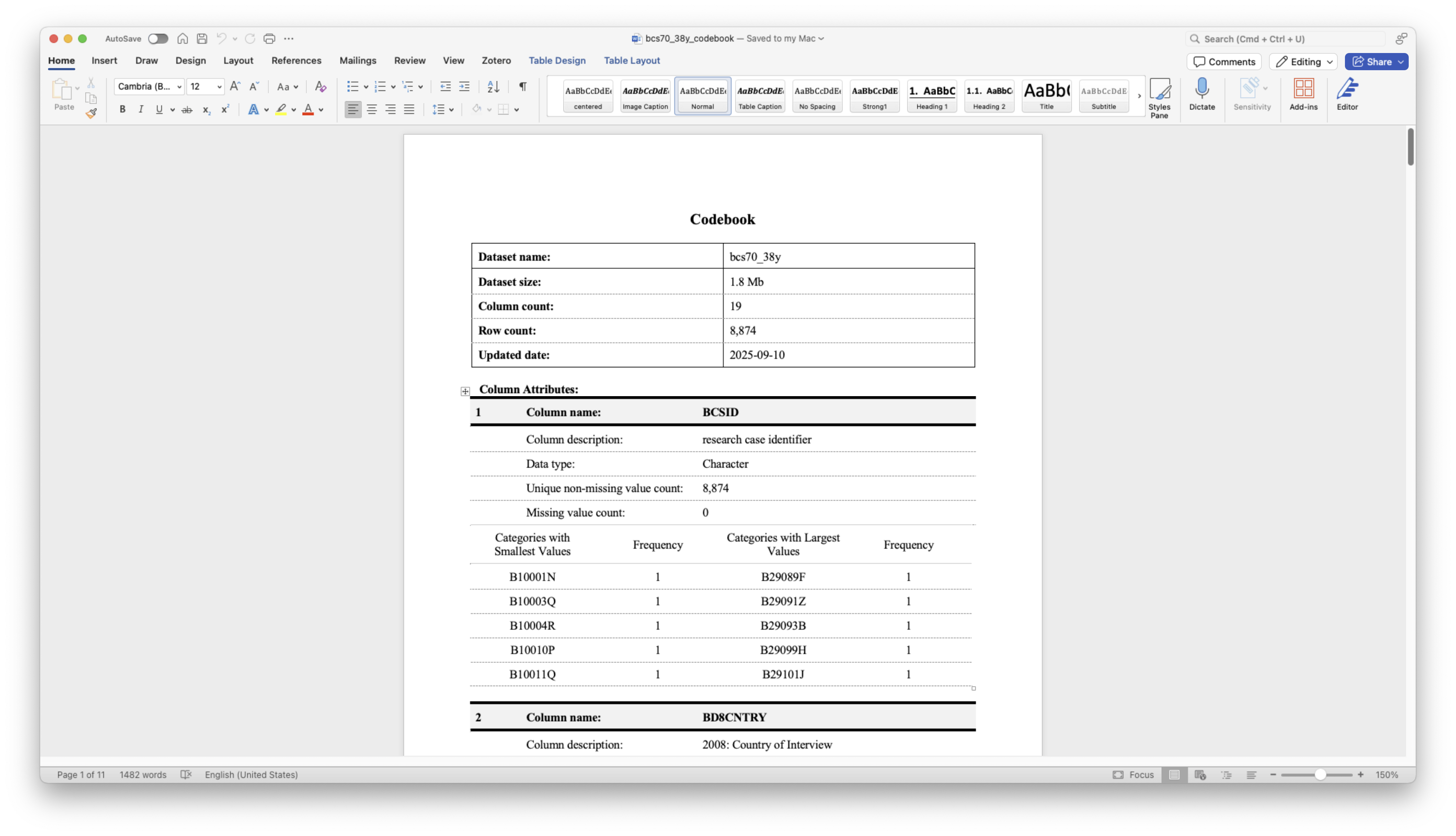1456x836 pixels.
Task: Open the bullets list dropdown arrow
Action: (x=366, y=87)
